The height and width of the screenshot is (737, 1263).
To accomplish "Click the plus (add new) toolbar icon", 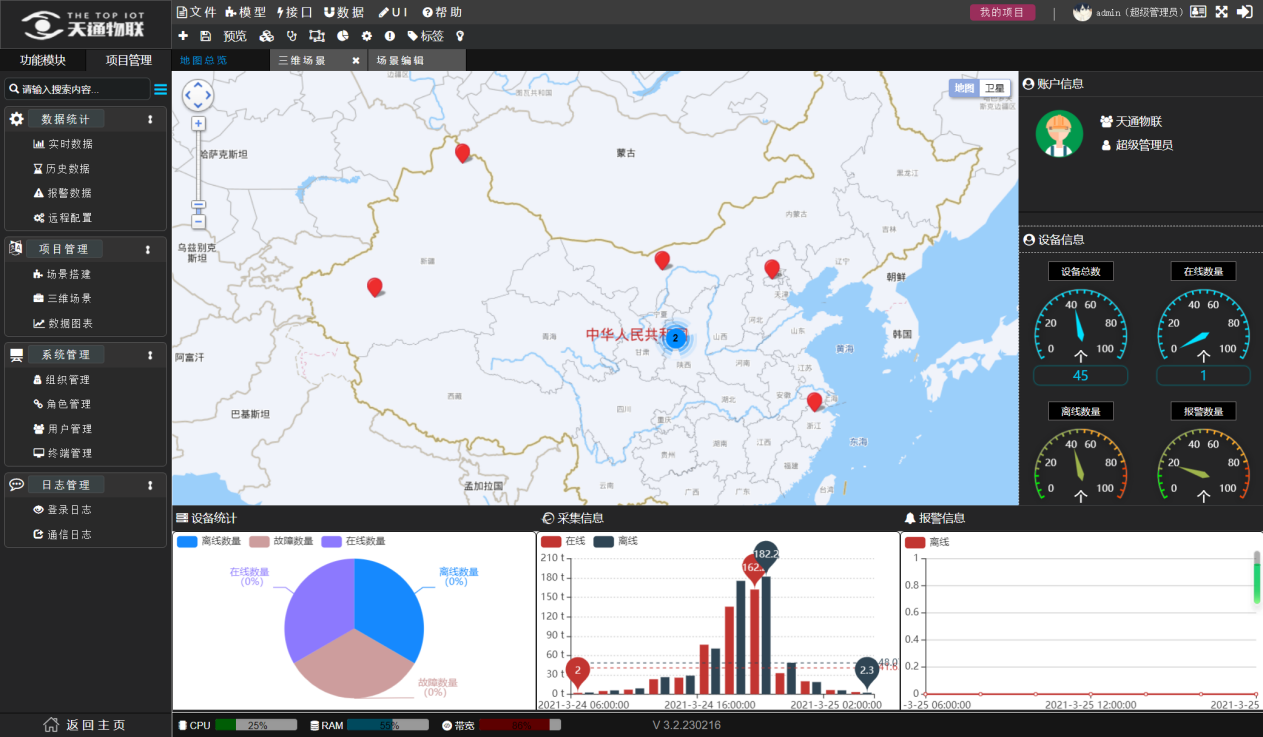I will click(183, 36).
